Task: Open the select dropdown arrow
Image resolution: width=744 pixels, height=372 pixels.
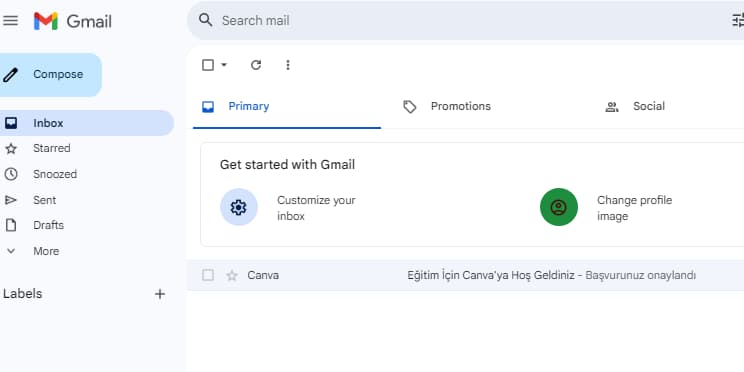Action: [x=224, y=65]
